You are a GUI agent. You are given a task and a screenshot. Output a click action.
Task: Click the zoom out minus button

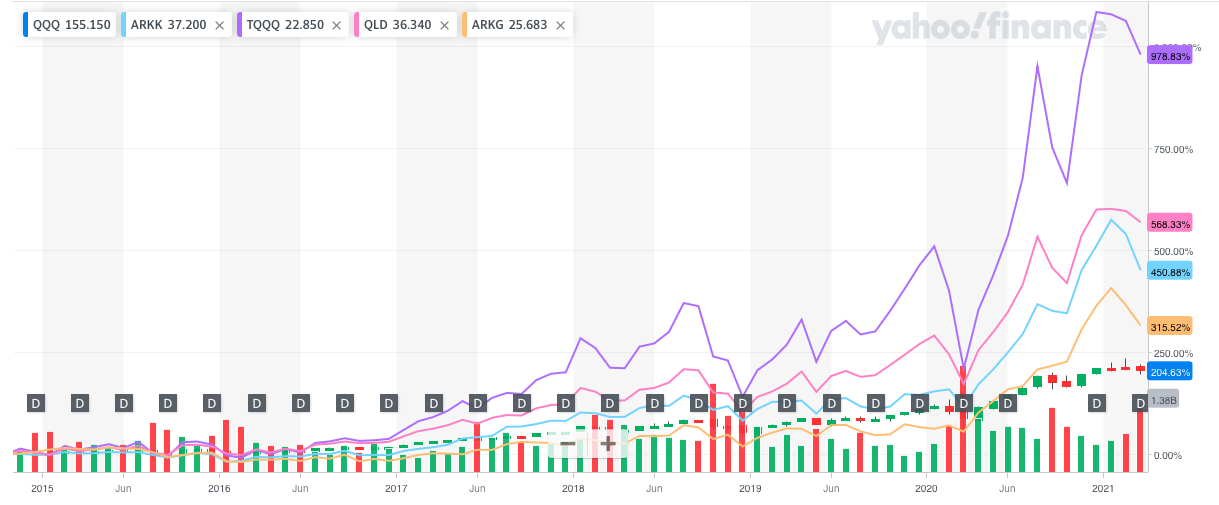567,442
